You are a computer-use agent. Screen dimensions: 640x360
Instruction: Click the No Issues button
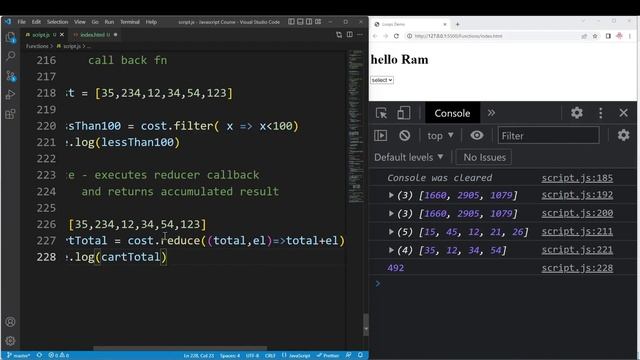click(484, 157)
